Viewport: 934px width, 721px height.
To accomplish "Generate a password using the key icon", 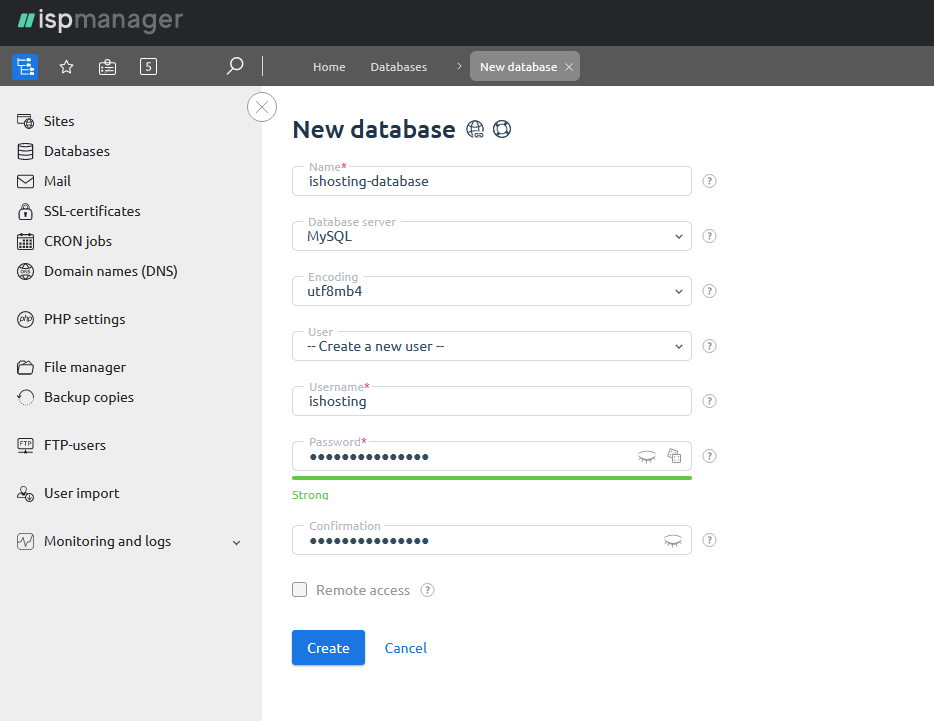I will (675, 455).
